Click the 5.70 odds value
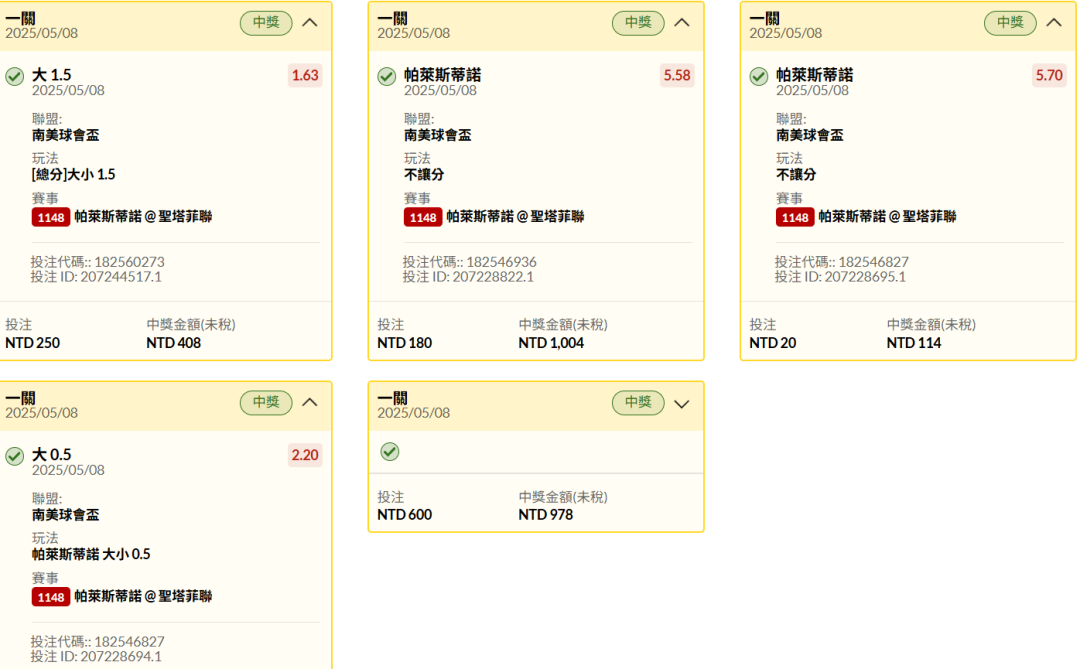The height and width of the screenshot is (669, 1080). 1049,75
